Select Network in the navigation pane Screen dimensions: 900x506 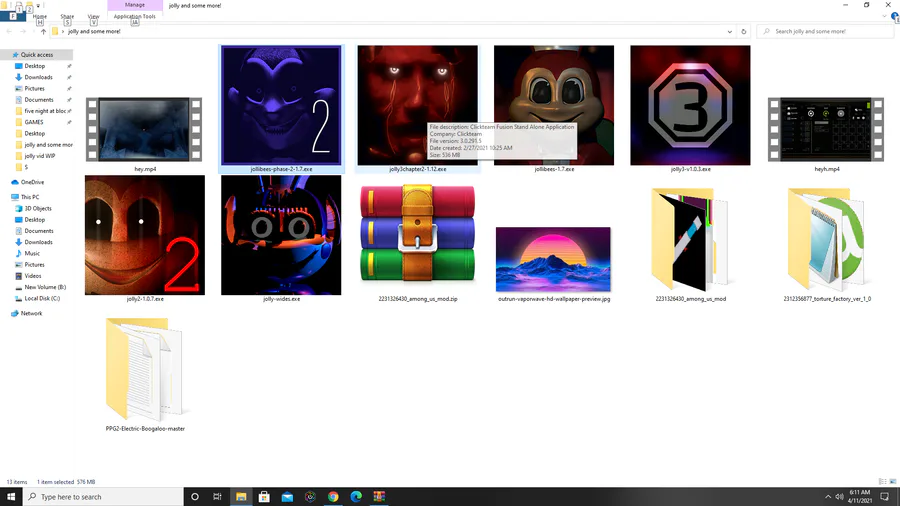pyautogui.click(x=31, y=314)
